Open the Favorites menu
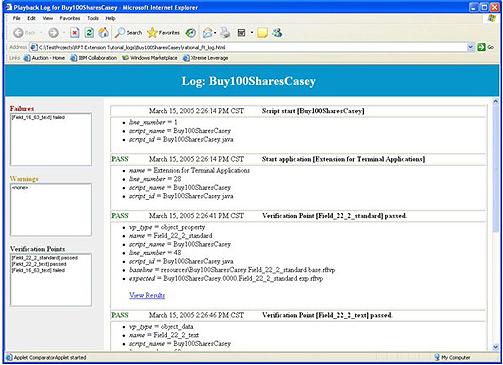Viewport: 503px width, 365px height. coord(70,18)
